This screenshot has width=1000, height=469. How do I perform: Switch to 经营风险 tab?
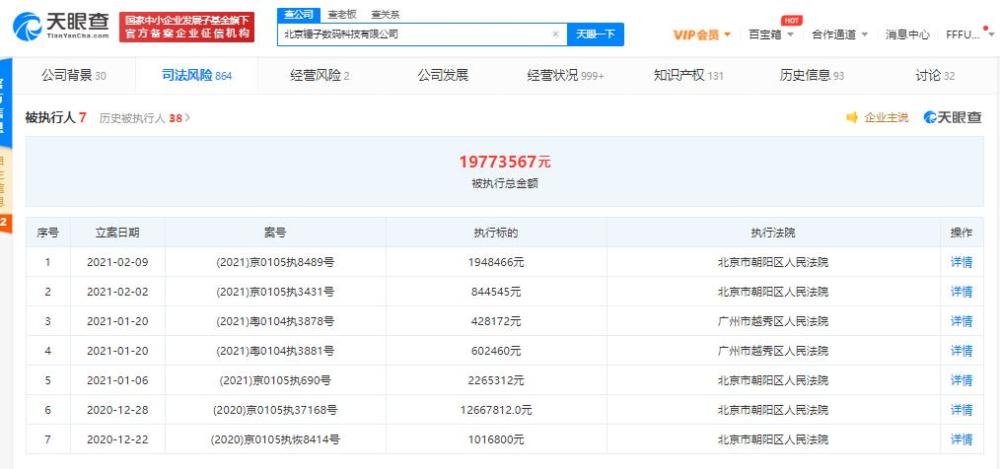(320, 76)
